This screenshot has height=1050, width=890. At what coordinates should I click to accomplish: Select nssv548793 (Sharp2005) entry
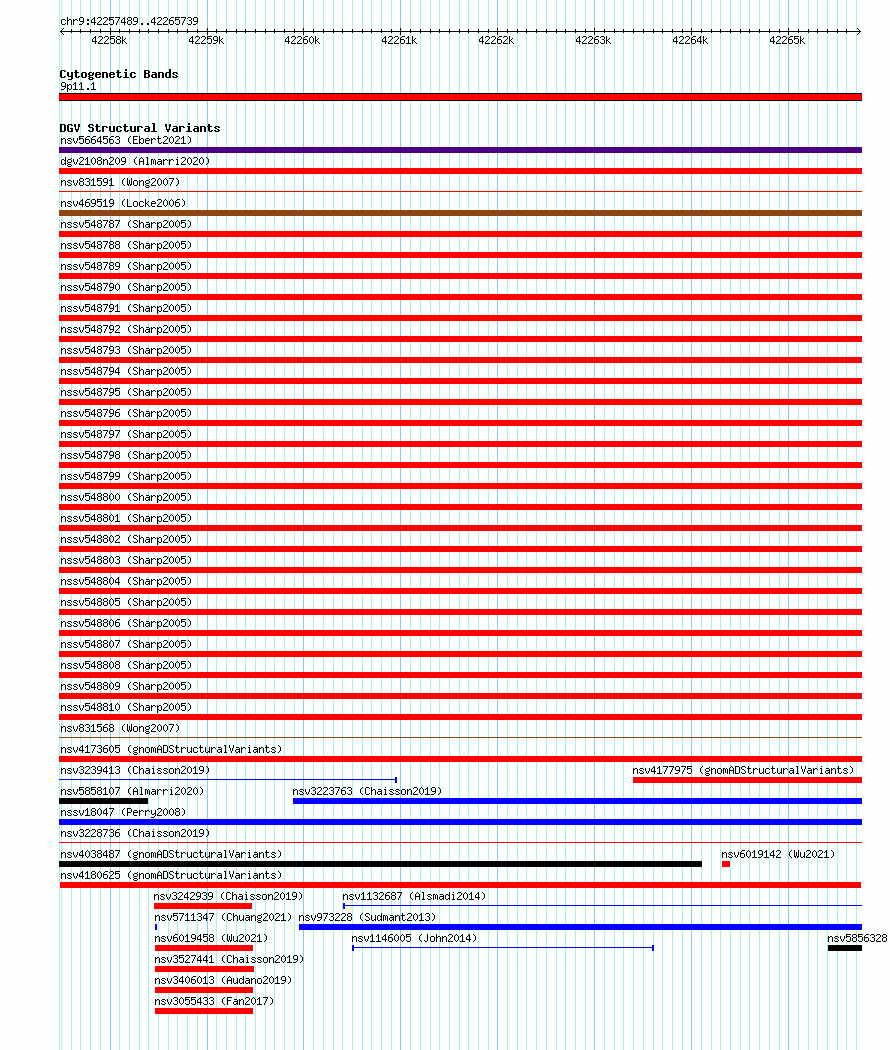[x=126, y=350]
